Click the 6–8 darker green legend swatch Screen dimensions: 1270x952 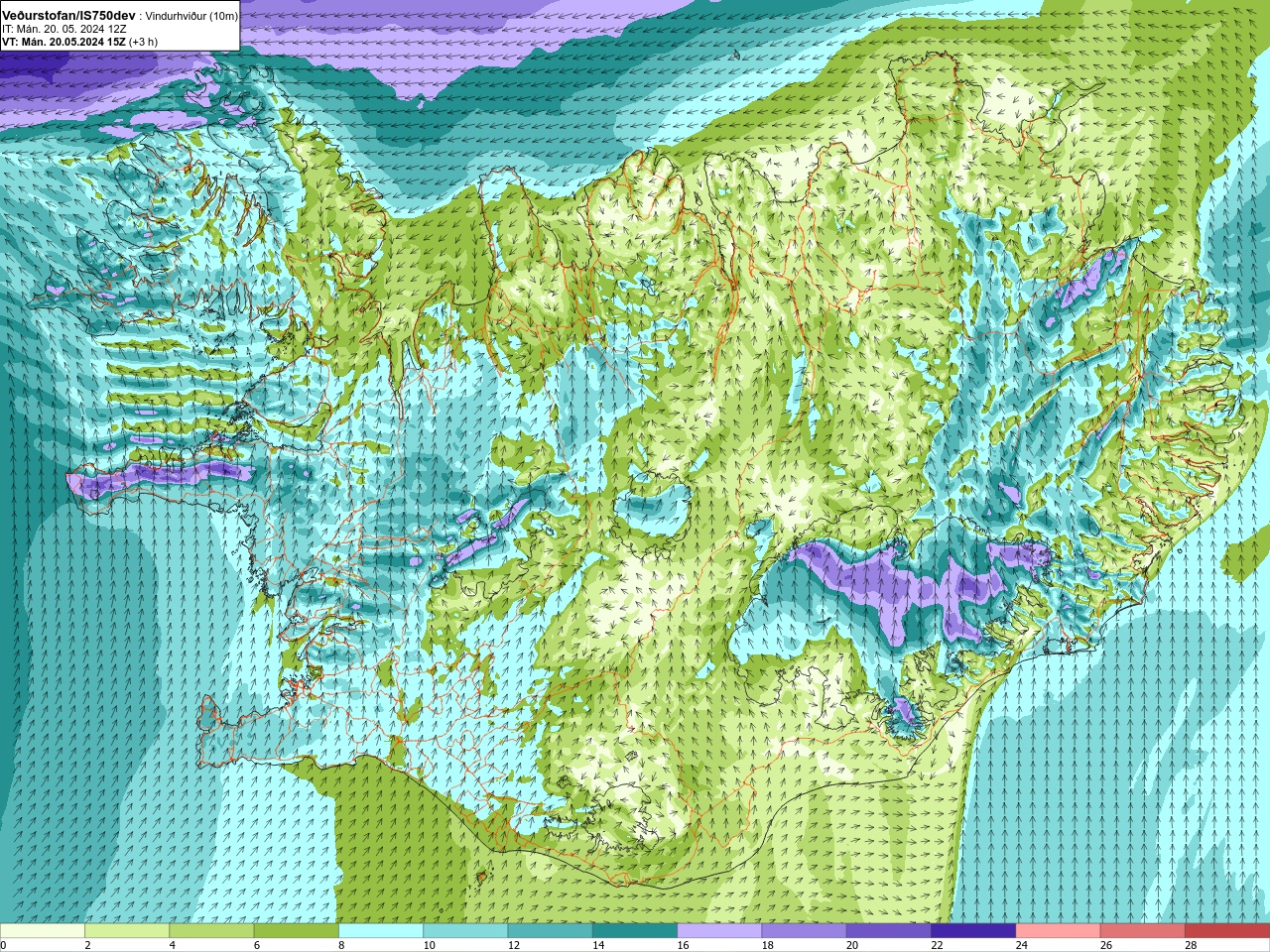[296, 931]
